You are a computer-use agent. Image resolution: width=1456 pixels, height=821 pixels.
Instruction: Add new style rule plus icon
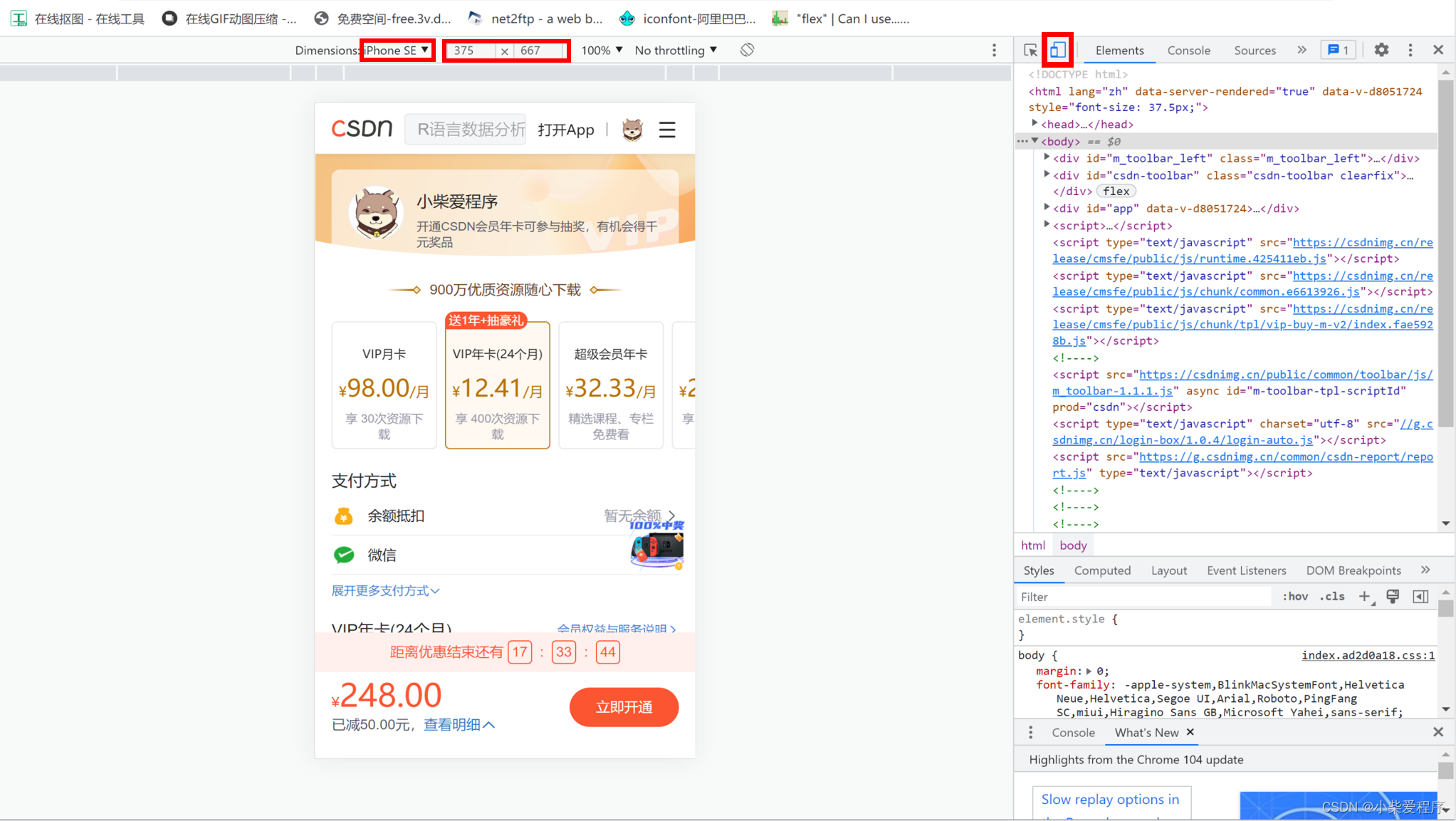pos(1365,597)
